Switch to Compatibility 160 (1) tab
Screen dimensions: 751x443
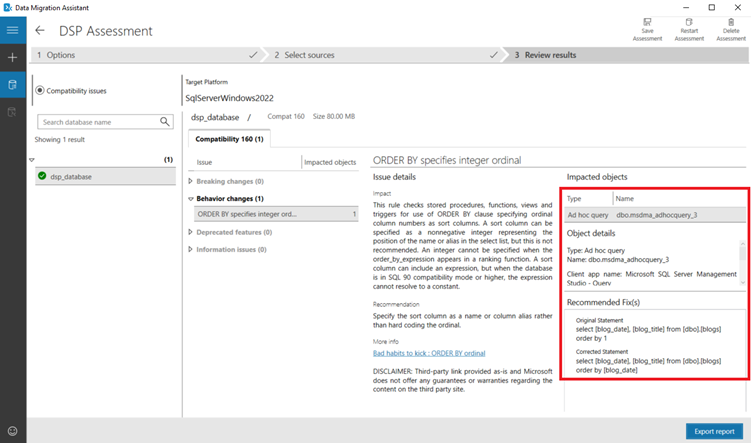pyautogui.click(x=229, y=139)
